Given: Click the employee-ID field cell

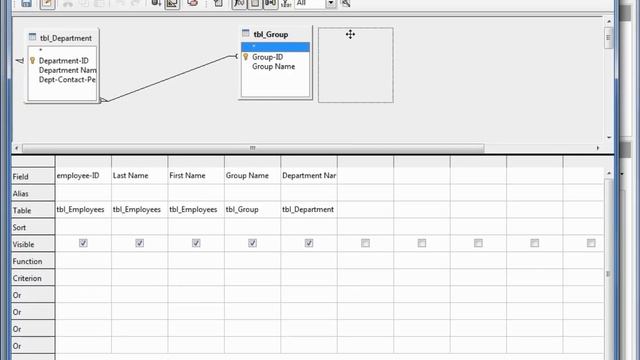Looking at the screenshot, I should 83,176.
